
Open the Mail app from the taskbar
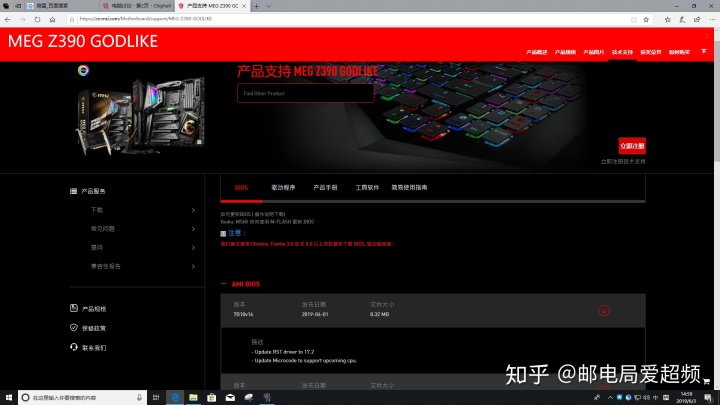point(231,398)
